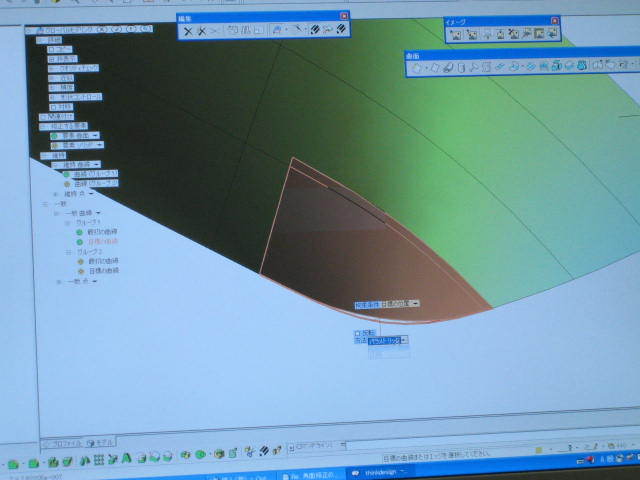Open the 維持 曲線 dropdown arrow

tap(97, 164)
